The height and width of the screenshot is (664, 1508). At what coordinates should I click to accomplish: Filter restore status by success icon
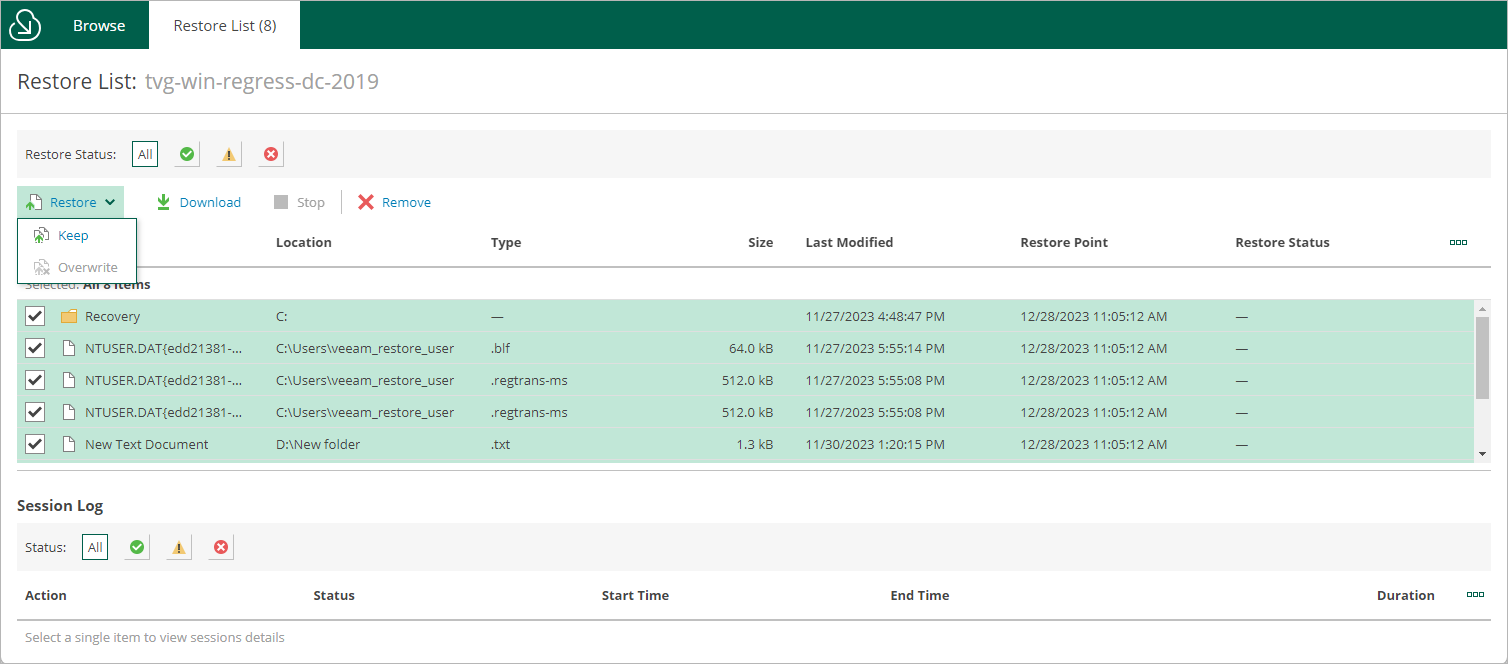pyautogui.click(x=186, y=154)
